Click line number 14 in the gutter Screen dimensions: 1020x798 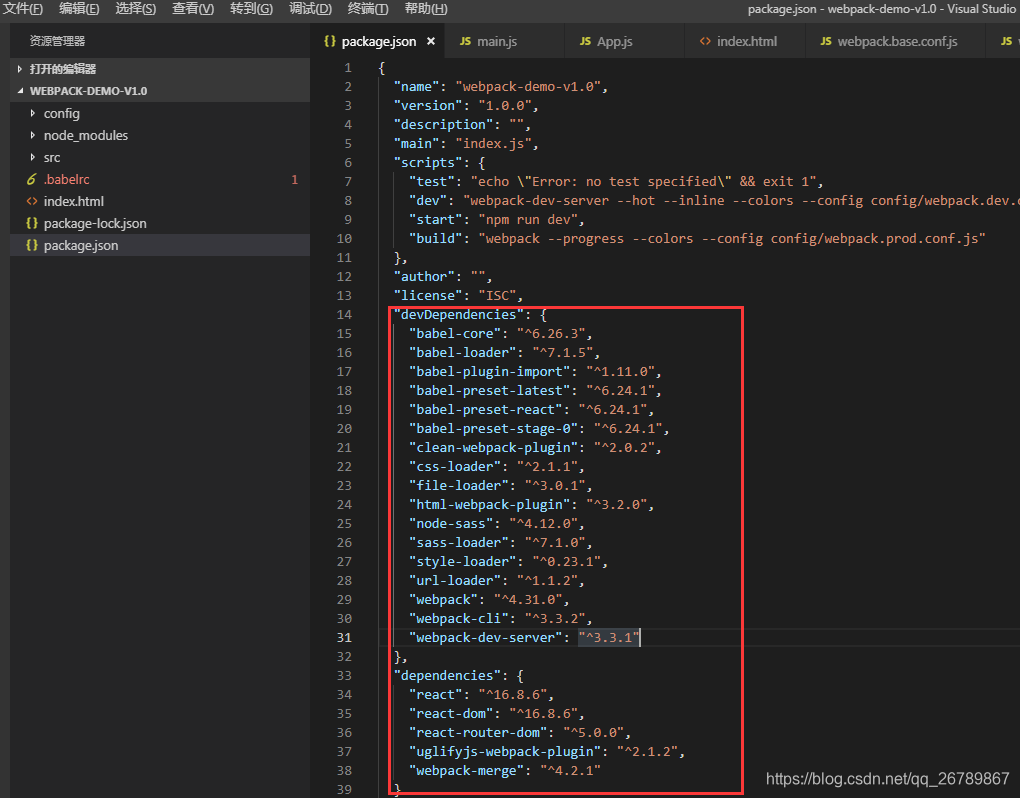pyautogui.click(x=344, y=315)
